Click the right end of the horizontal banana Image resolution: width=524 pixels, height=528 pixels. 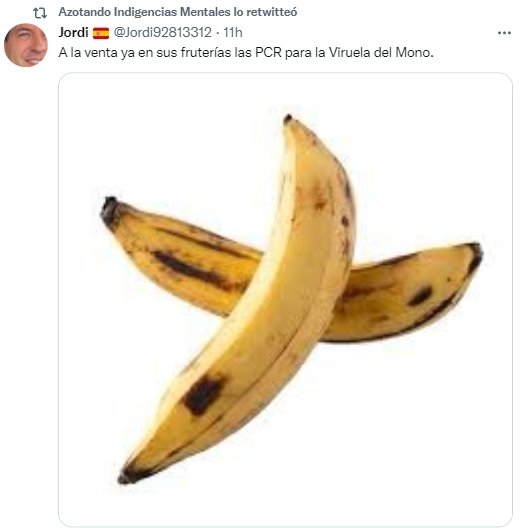(474, 255)
